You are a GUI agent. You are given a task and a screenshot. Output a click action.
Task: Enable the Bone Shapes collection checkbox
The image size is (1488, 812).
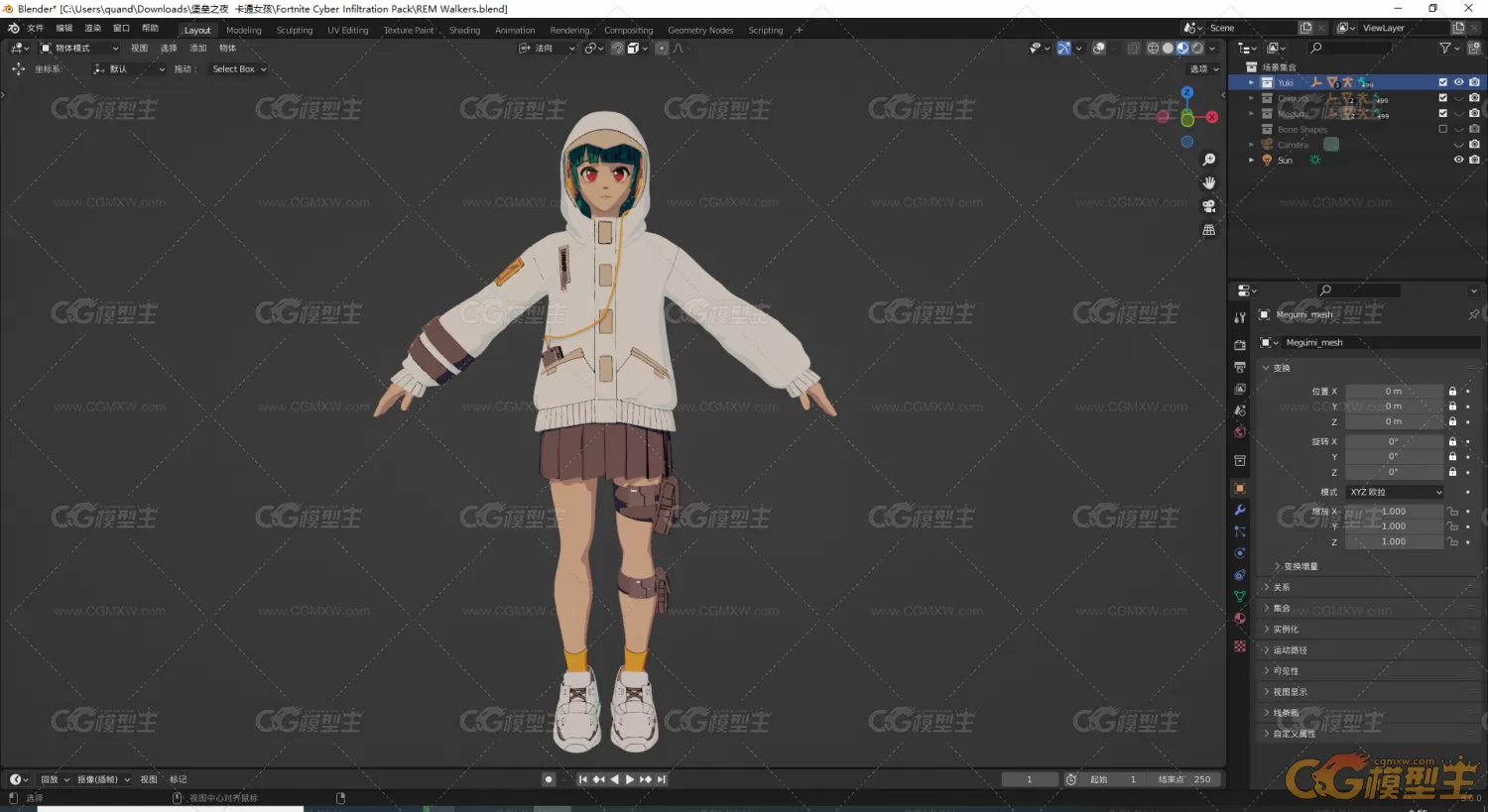tap(1443, 129)
